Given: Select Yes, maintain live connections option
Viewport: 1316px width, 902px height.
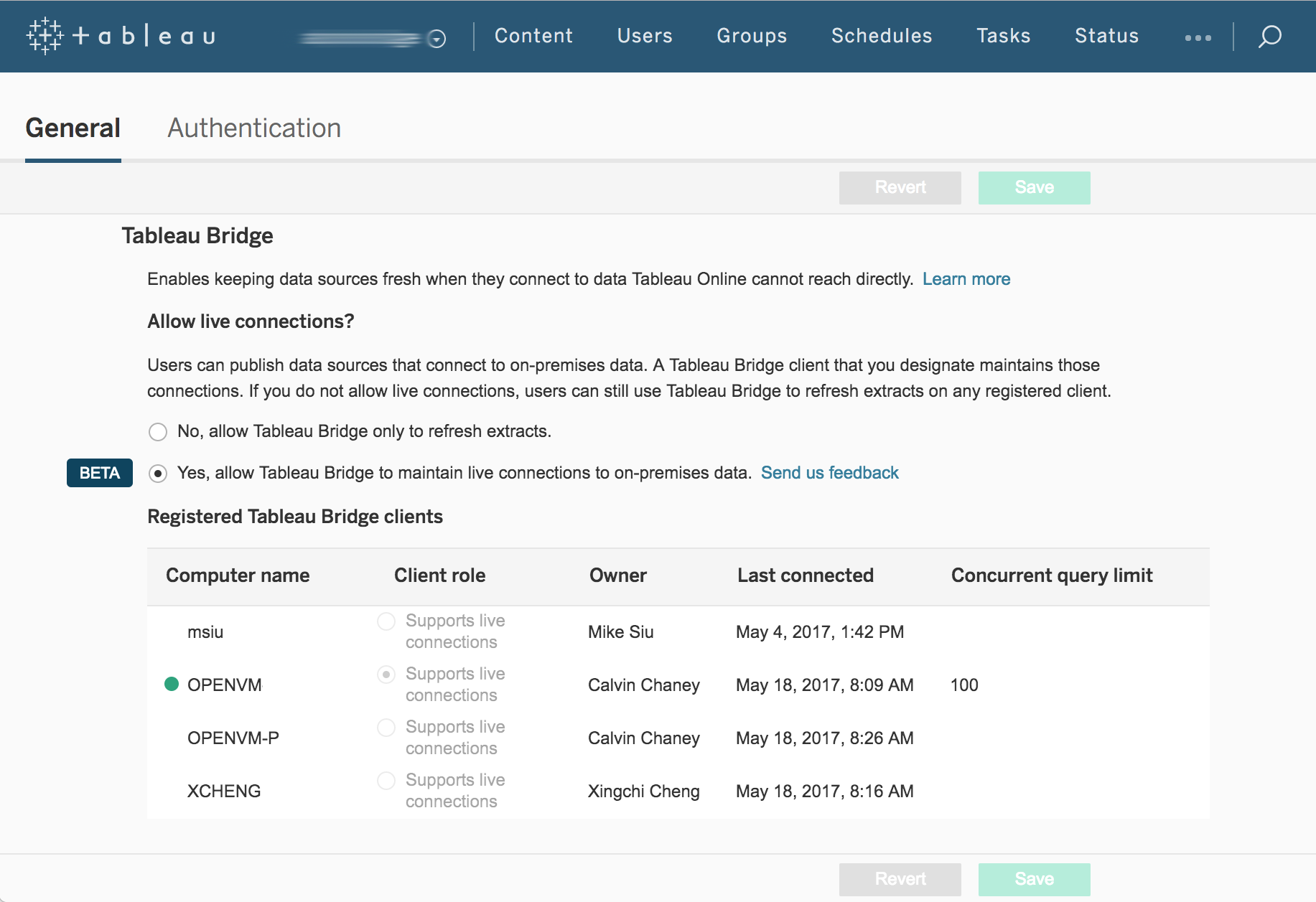Looking at the screenshot, I should pos(158,474).
